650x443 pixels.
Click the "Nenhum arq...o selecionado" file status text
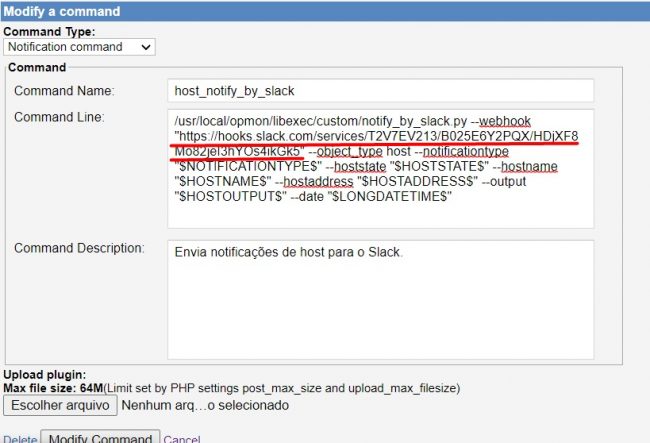(x=206, y=405)
